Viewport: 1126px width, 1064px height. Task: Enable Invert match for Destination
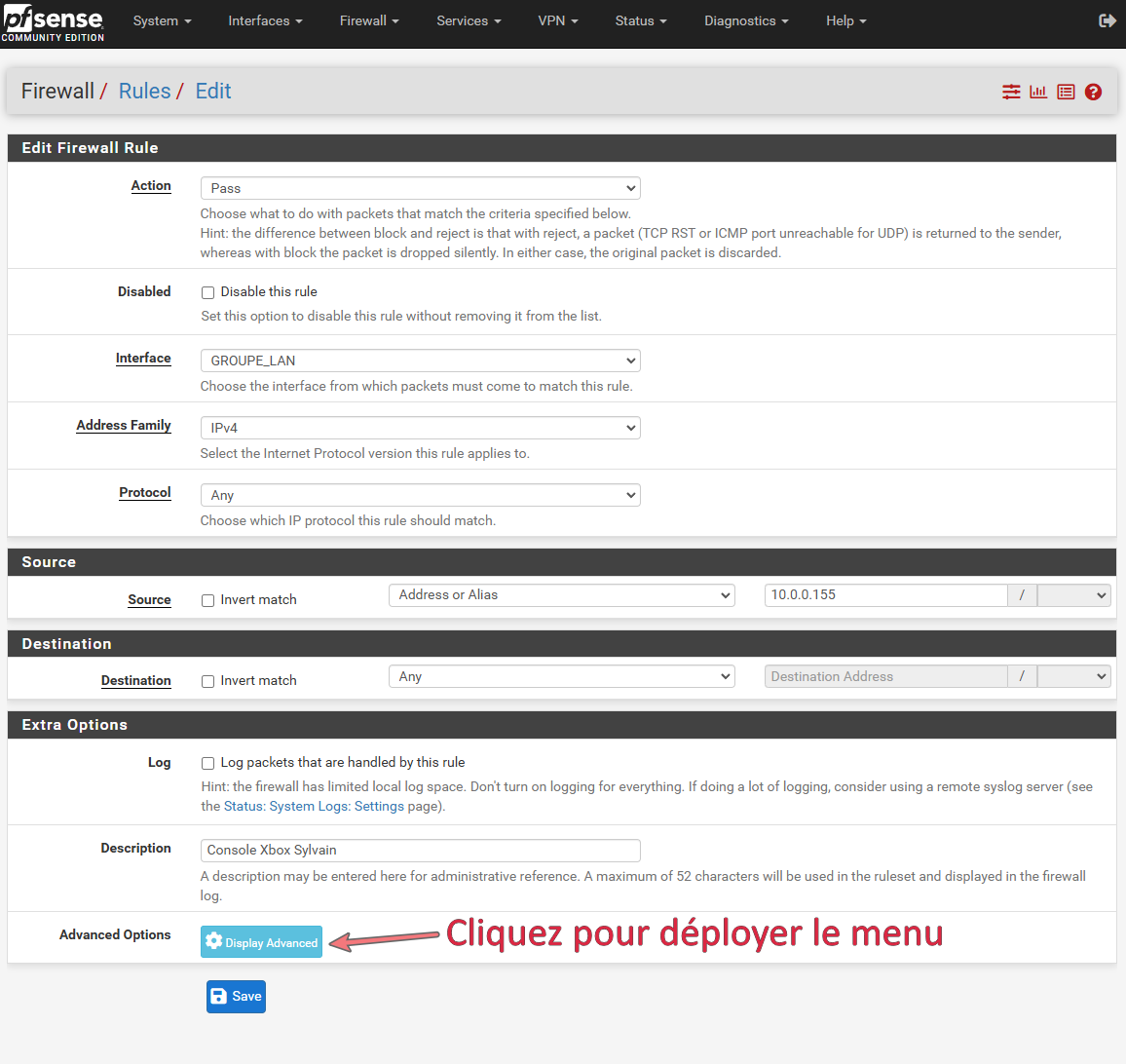coord(207,681)
